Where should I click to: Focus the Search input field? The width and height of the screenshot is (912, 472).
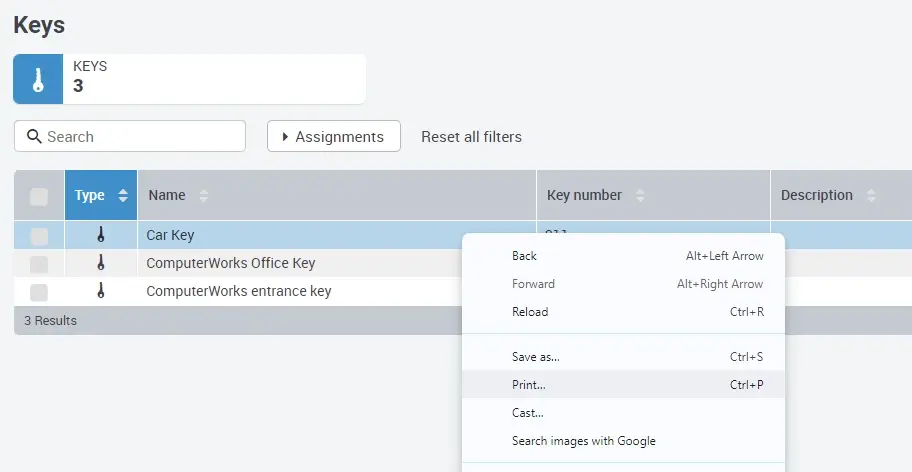pyautogui.click(x=140, y=136)
